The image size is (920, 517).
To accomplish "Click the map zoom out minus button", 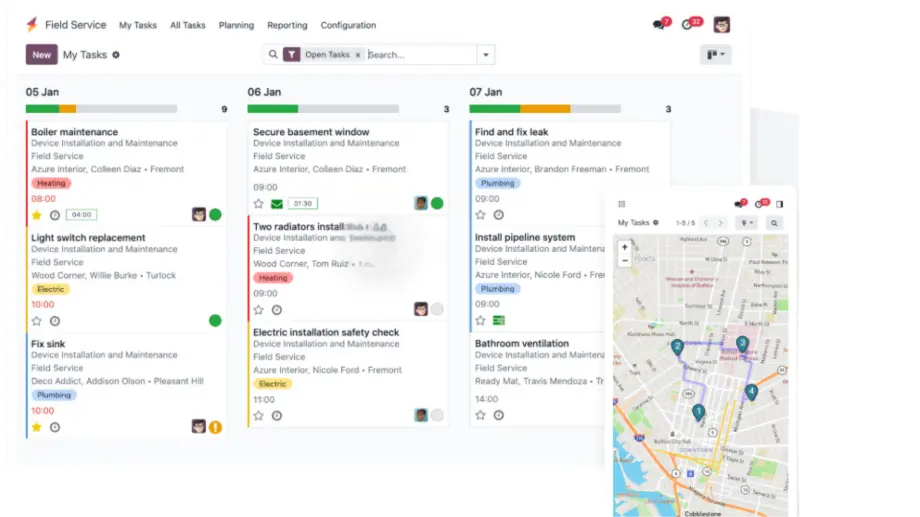I will (x=625, y=260).
